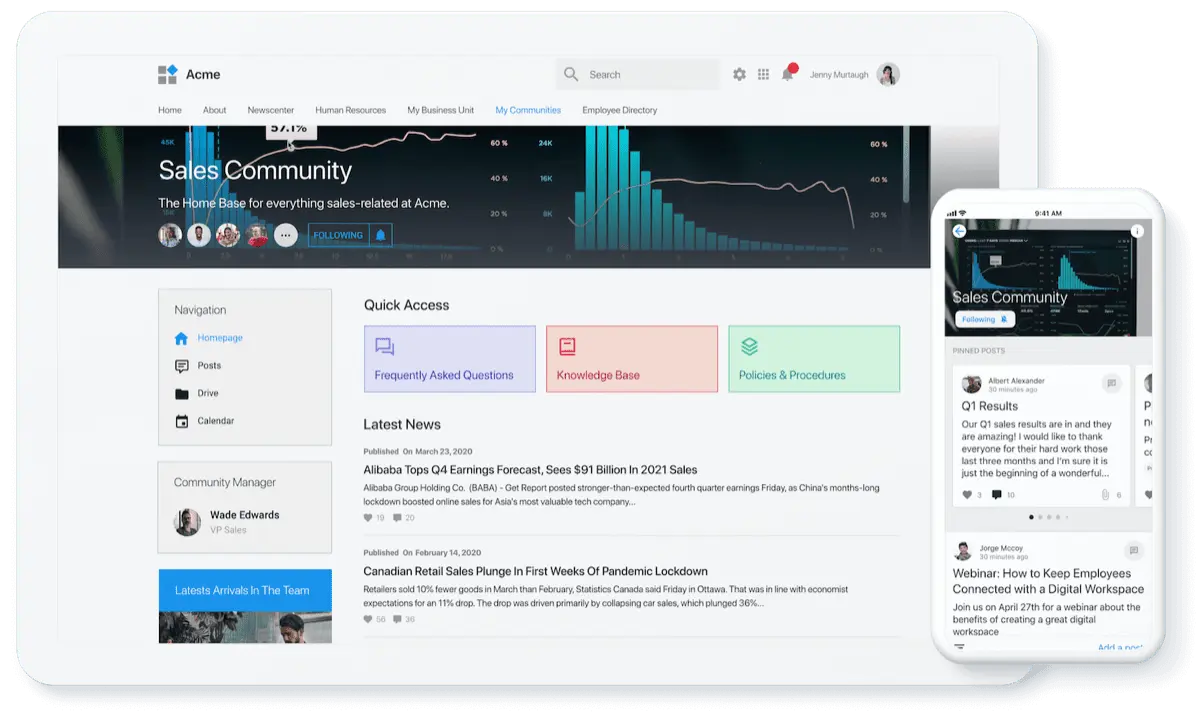This screenshot has height=716, width=1200.
Task: Open the Alibaba Tops Q4 Earnings headline
Action: pyautogui.click(x=530, y=469)
